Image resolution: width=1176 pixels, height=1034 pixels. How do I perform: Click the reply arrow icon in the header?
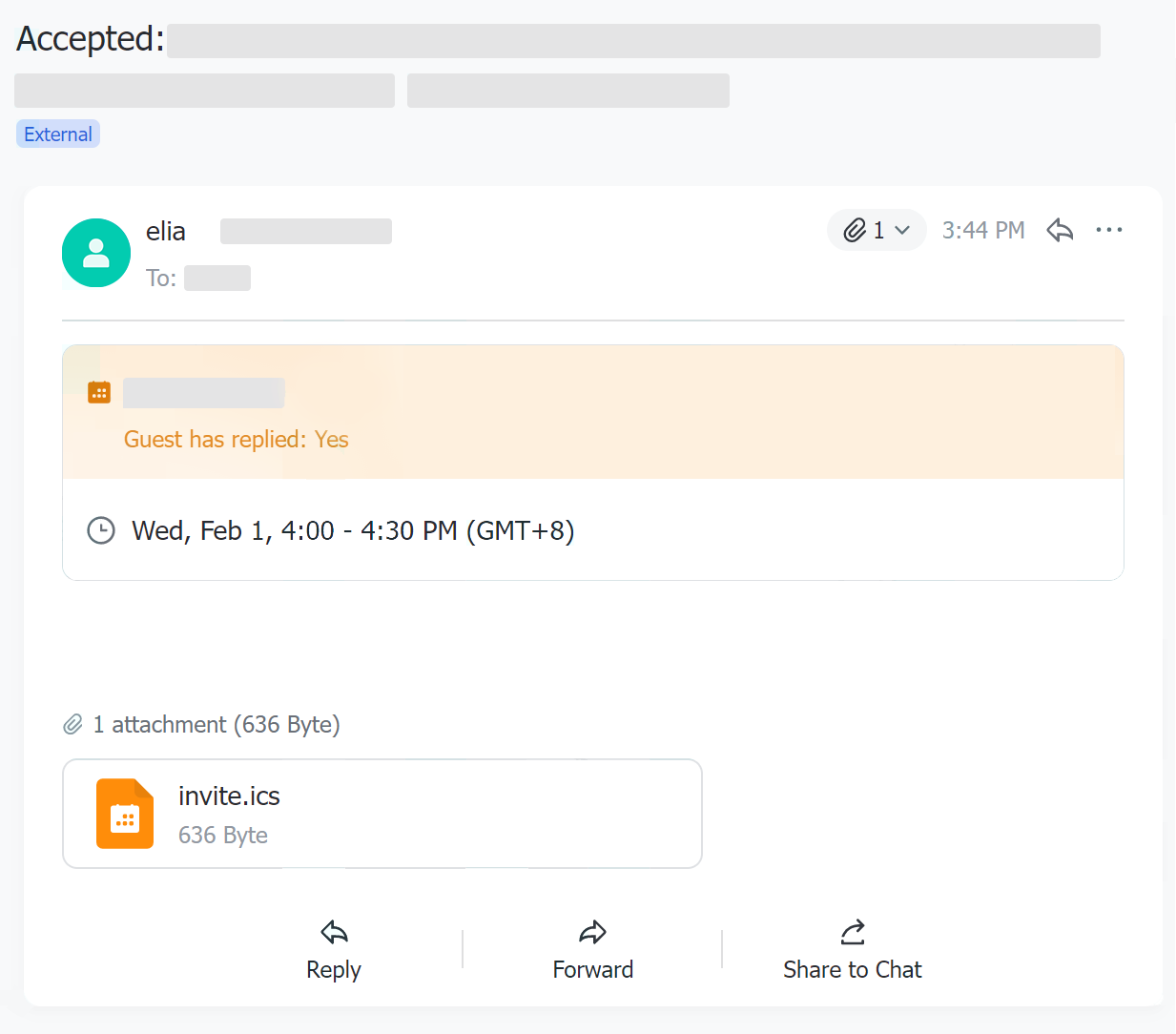[1060, 230]
